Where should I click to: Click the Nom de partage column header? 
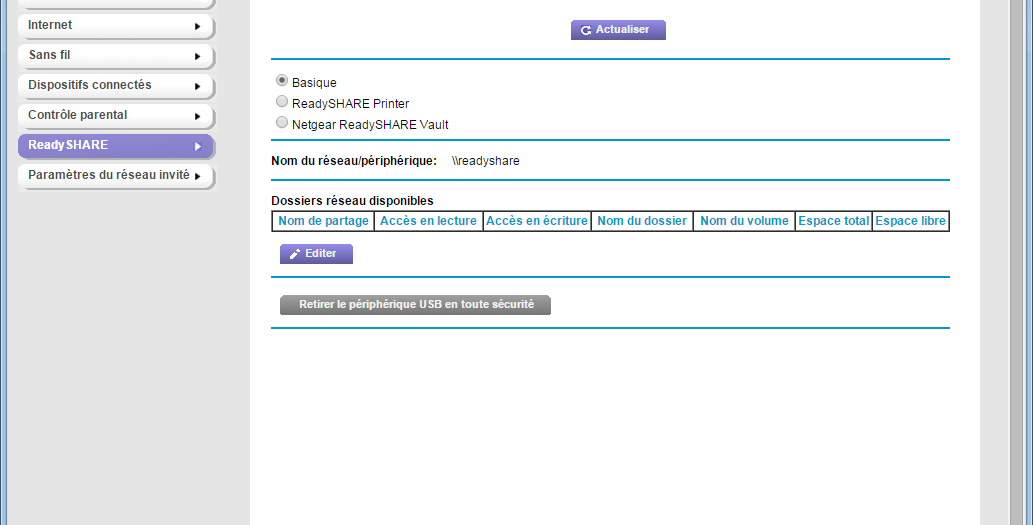click(324, 221)
